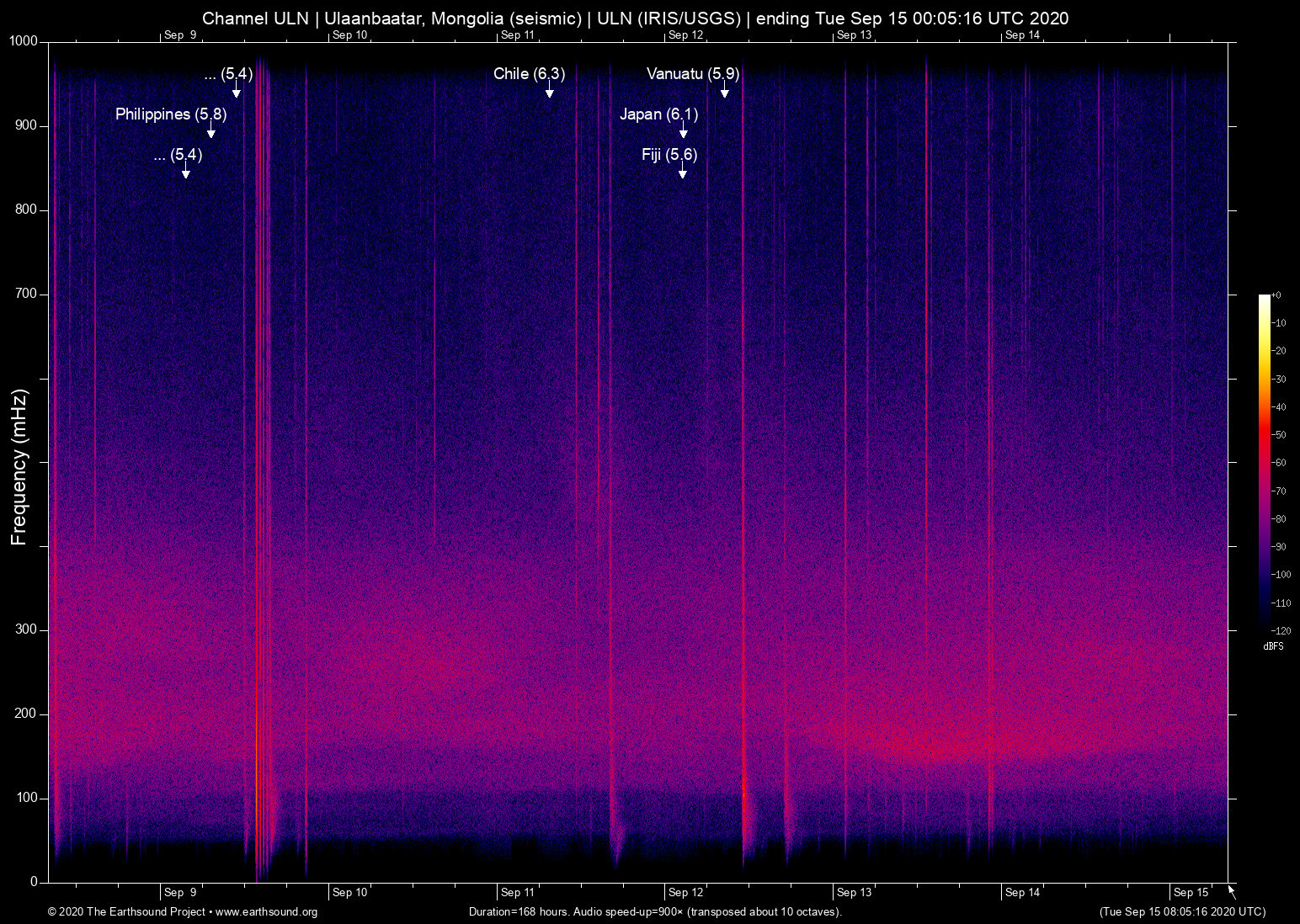Select the 1000 frequency tick label
Screen dimensions: 1300x924
pyautogui.click(x=22, y=40)
